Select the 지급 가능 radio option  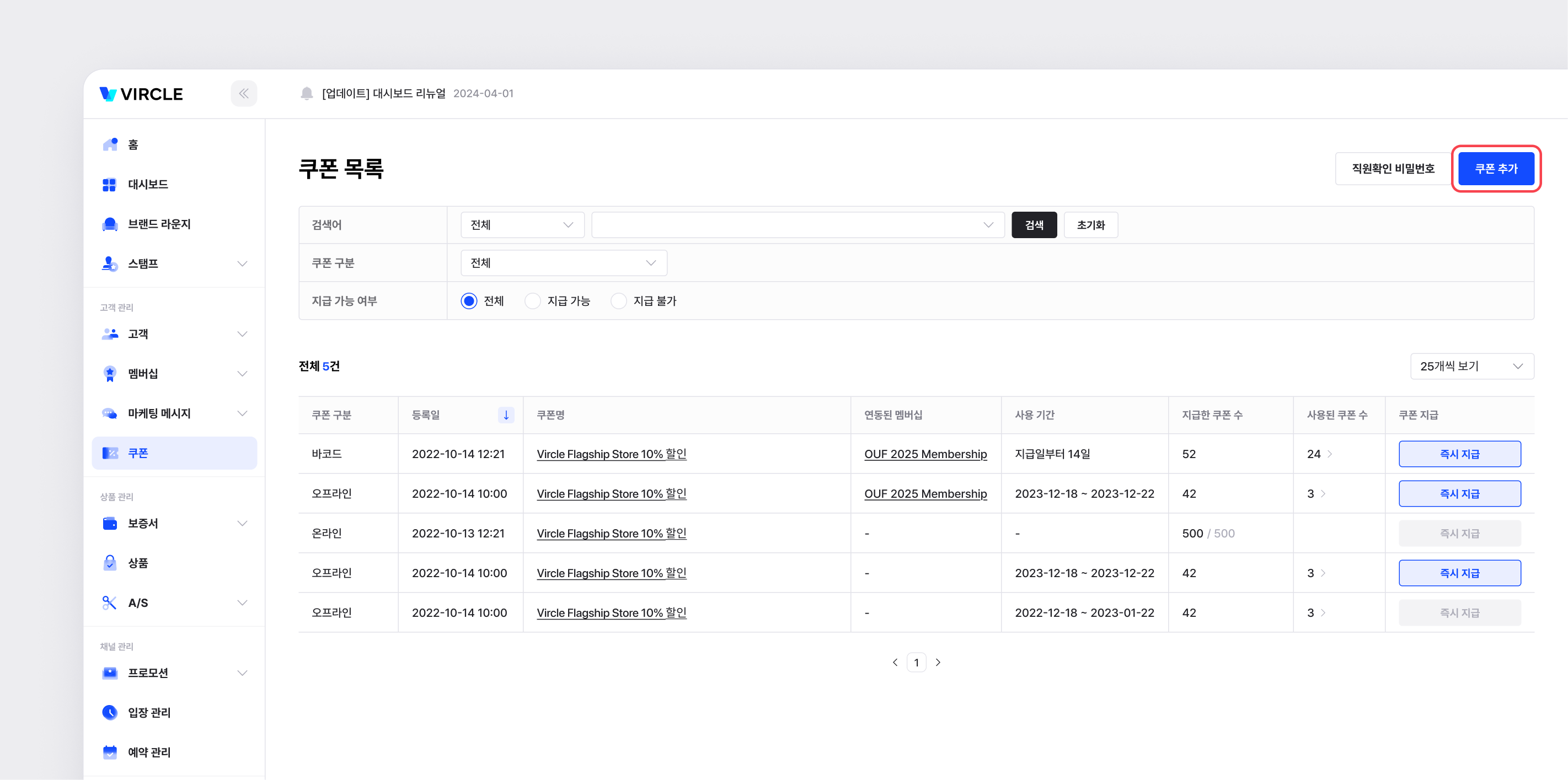pos(533,301)
